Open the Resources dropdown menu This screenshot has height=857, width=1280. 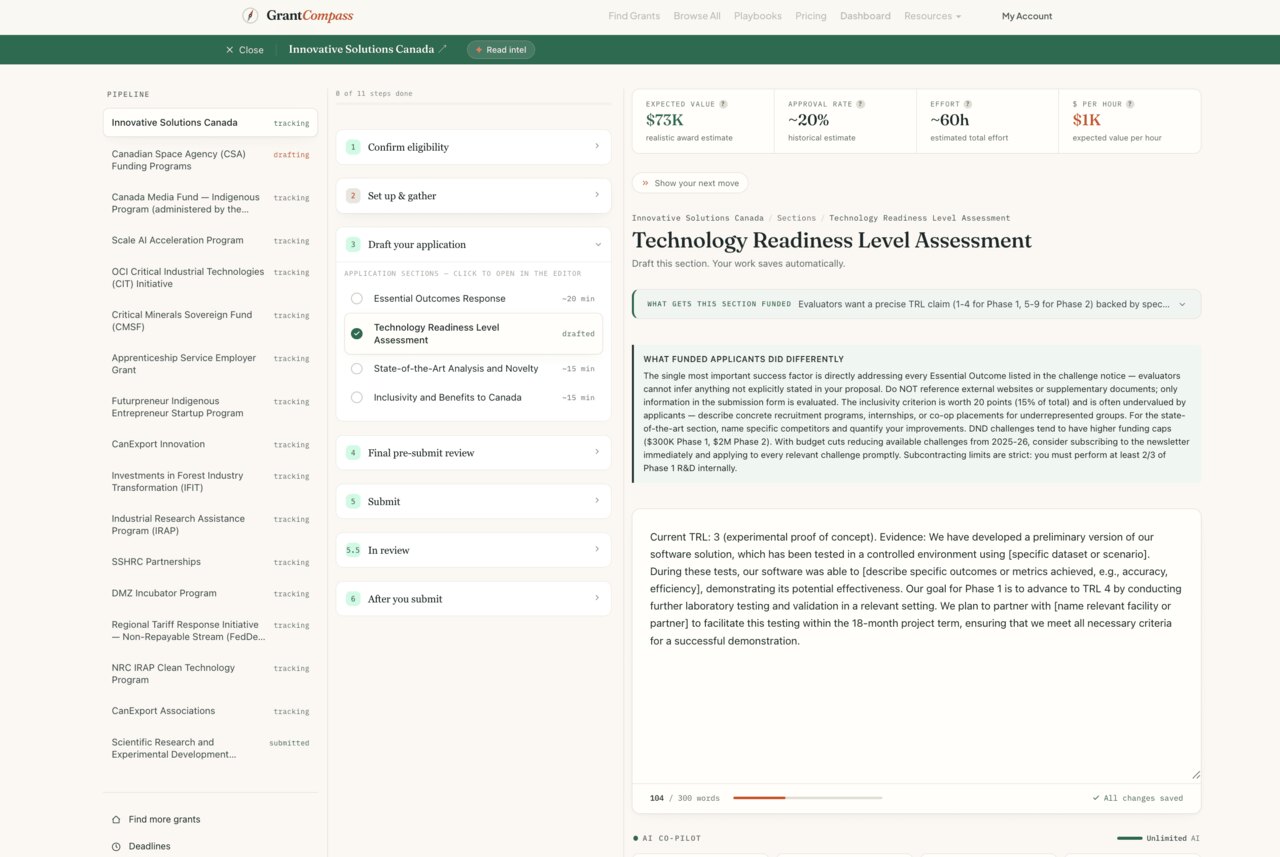point(932,16)
